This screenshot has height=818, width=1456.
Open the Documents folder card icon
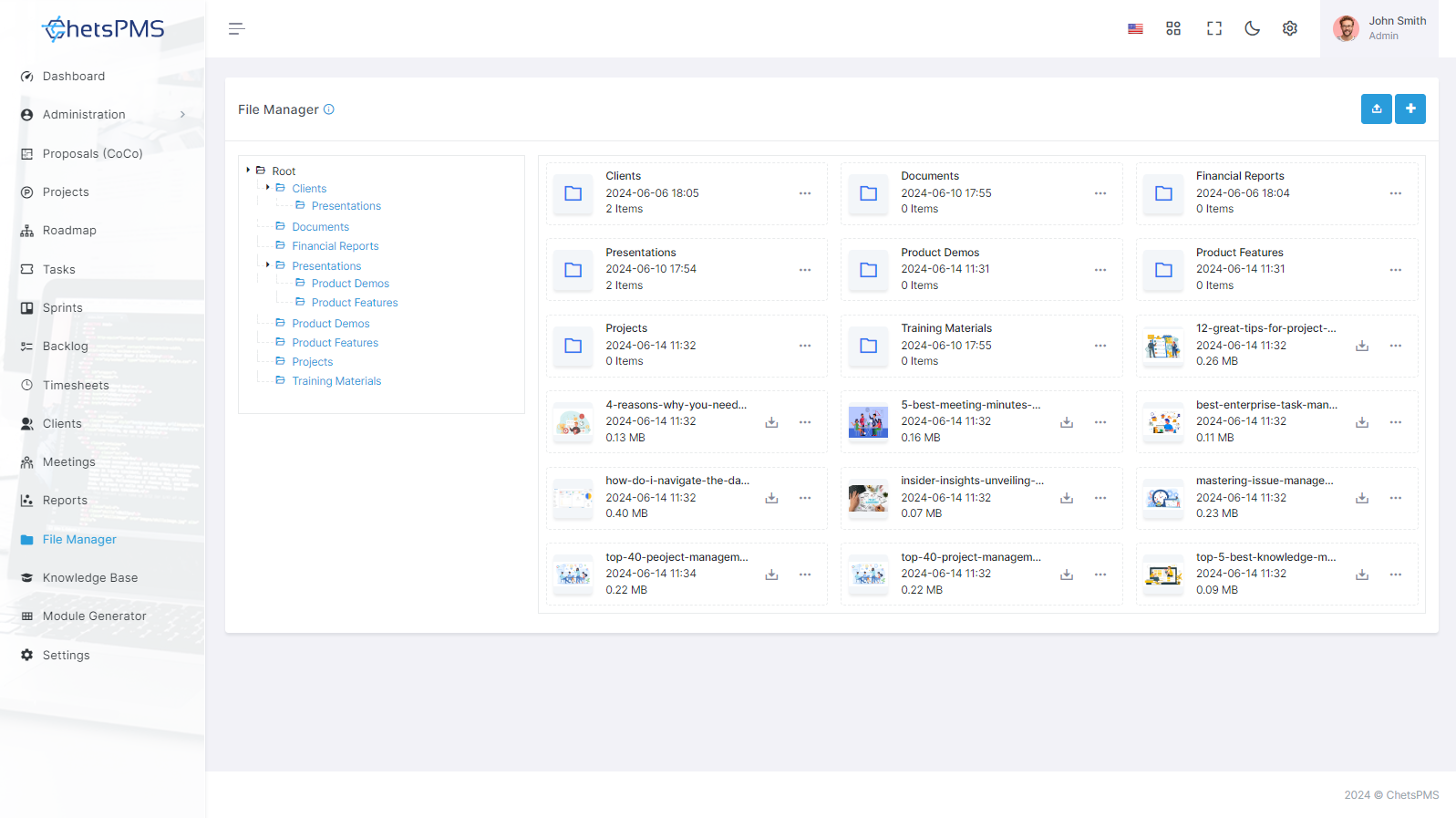869,193
